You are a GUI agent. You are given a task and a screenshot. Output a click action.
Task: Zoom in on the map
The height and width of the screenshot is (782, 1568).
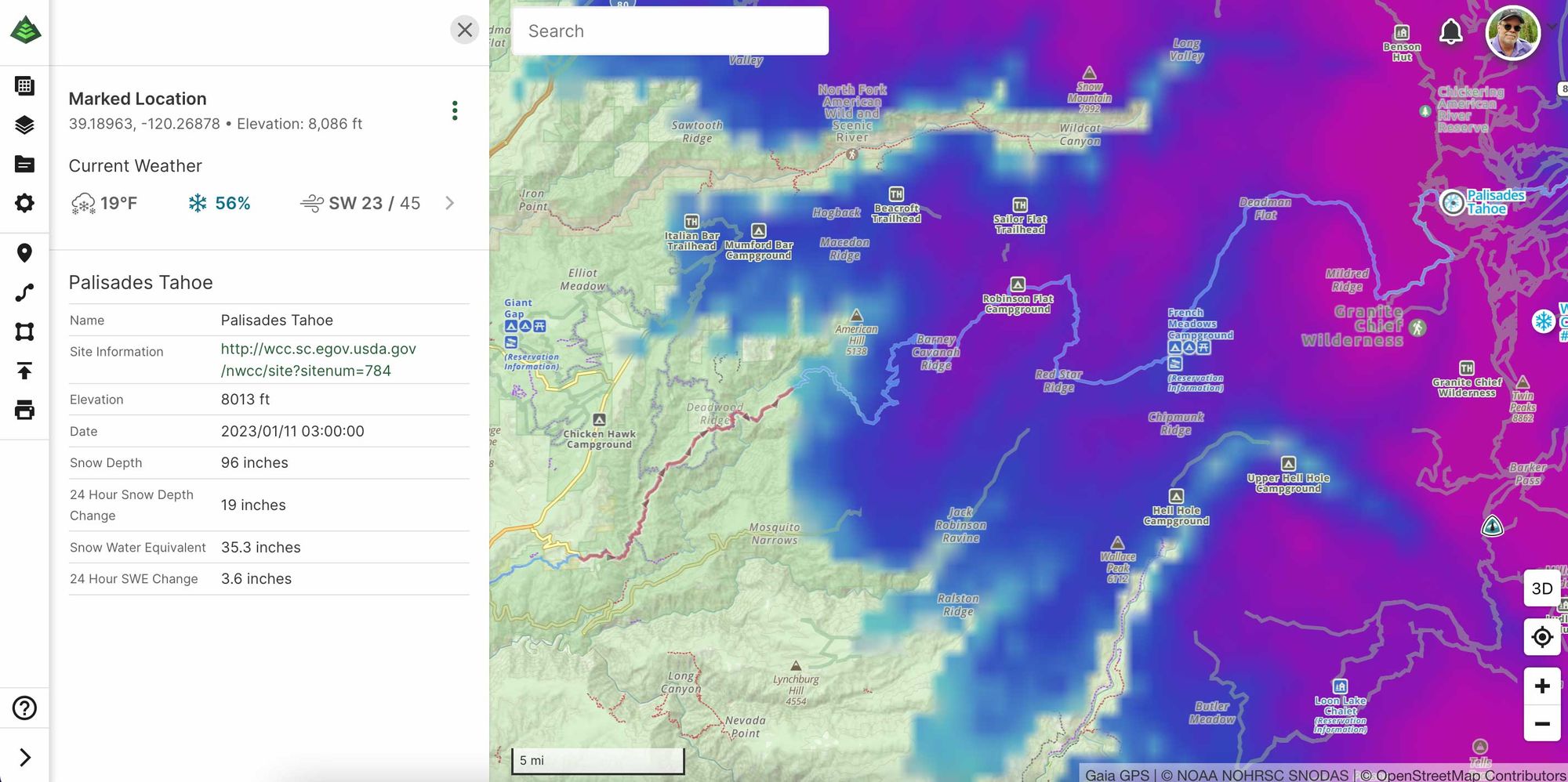[x=1542, y=686]
